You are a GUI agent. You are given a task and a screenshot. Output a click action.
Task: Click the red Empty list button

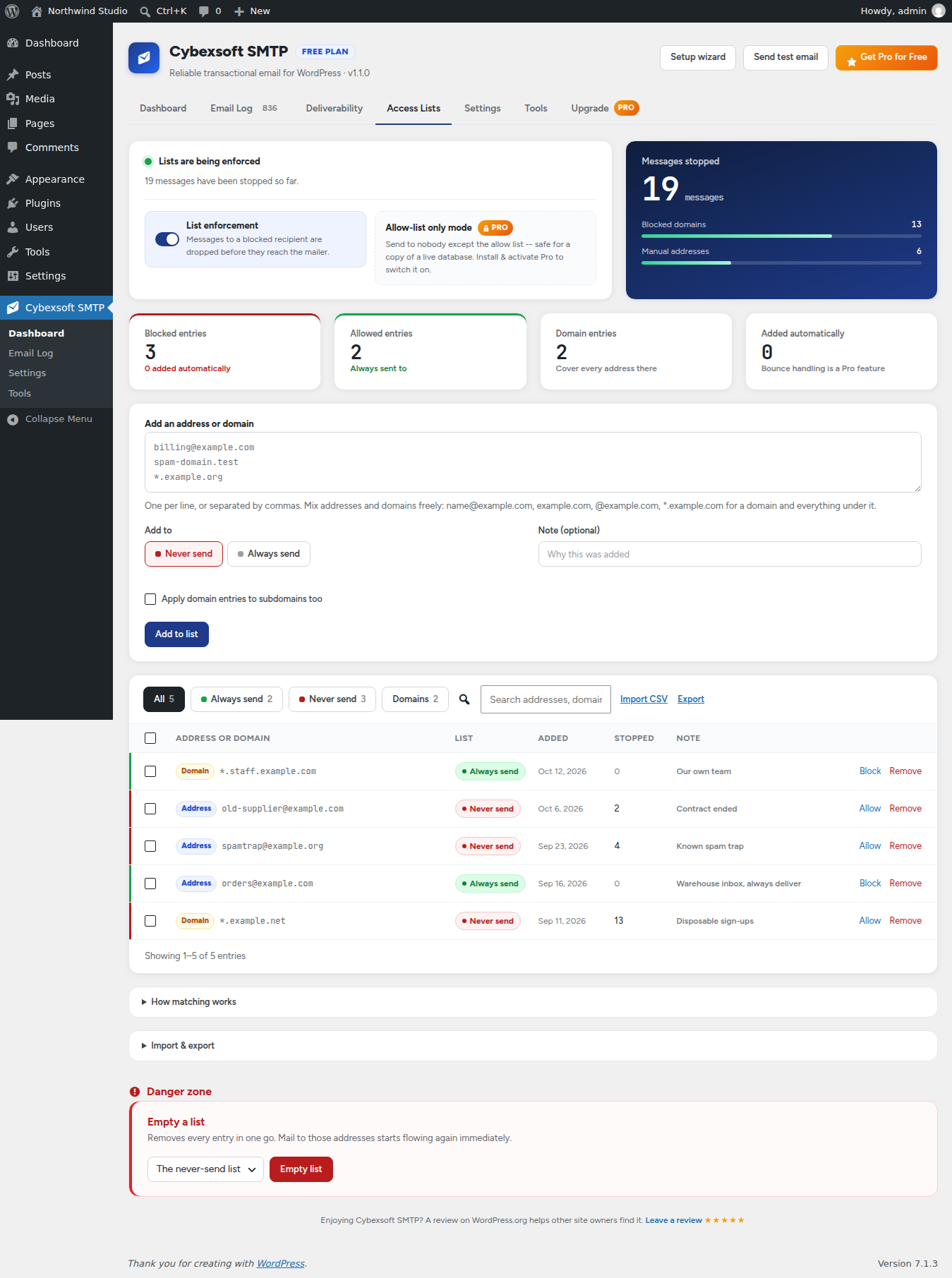coord(301,1169)
